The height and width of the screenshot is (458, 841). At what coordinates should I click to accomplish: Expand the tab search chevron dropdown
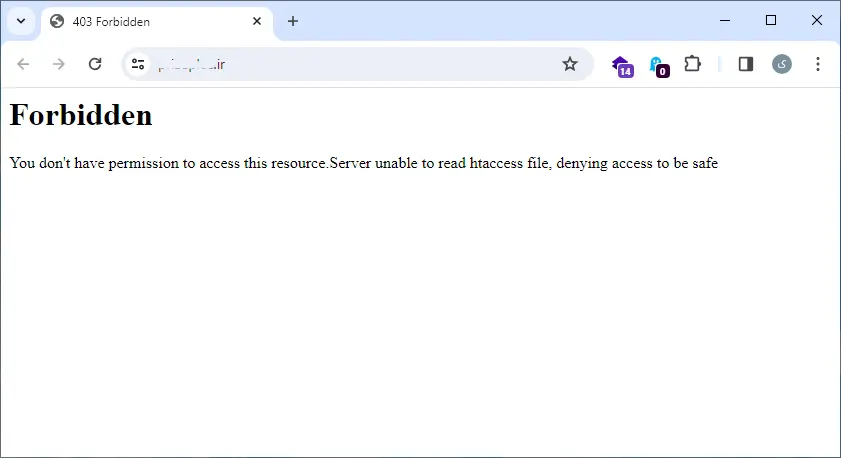(x=20, y=21)
